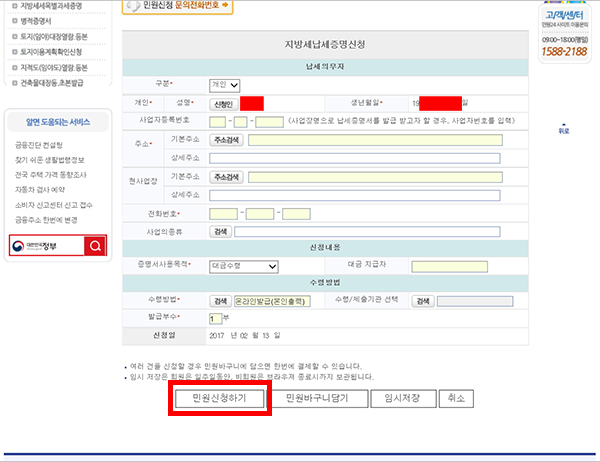Click 검색 button for 수령/제출기관 선택

coord(423,301)
